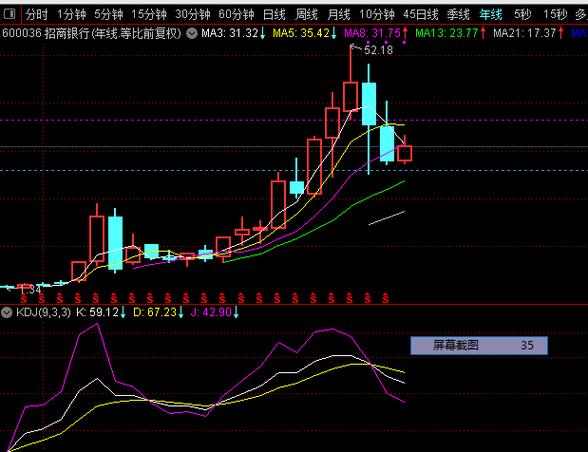Switch to the 5秒 period tab

522,15
